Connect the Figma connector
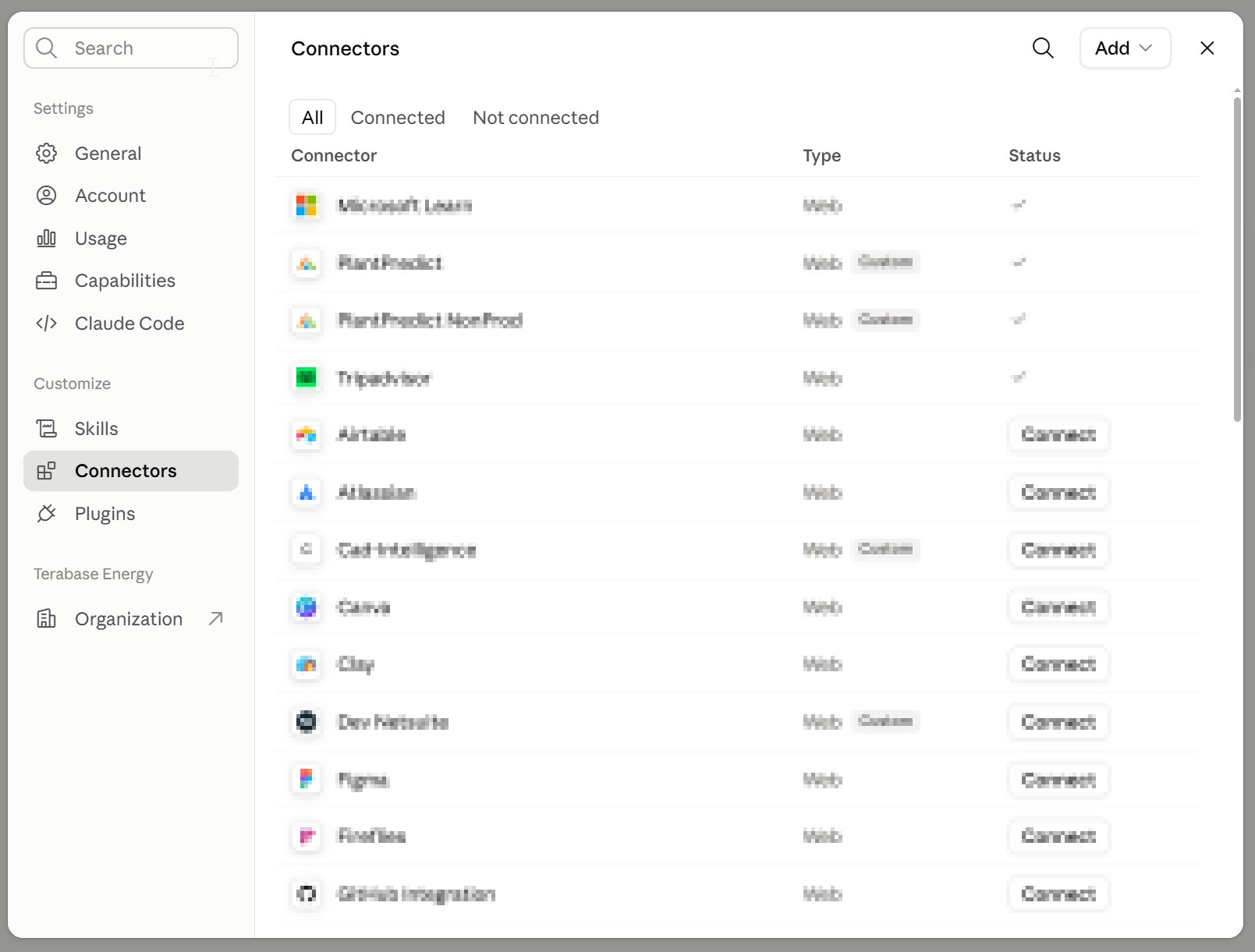1255x952 pixels. [1058, 780]
